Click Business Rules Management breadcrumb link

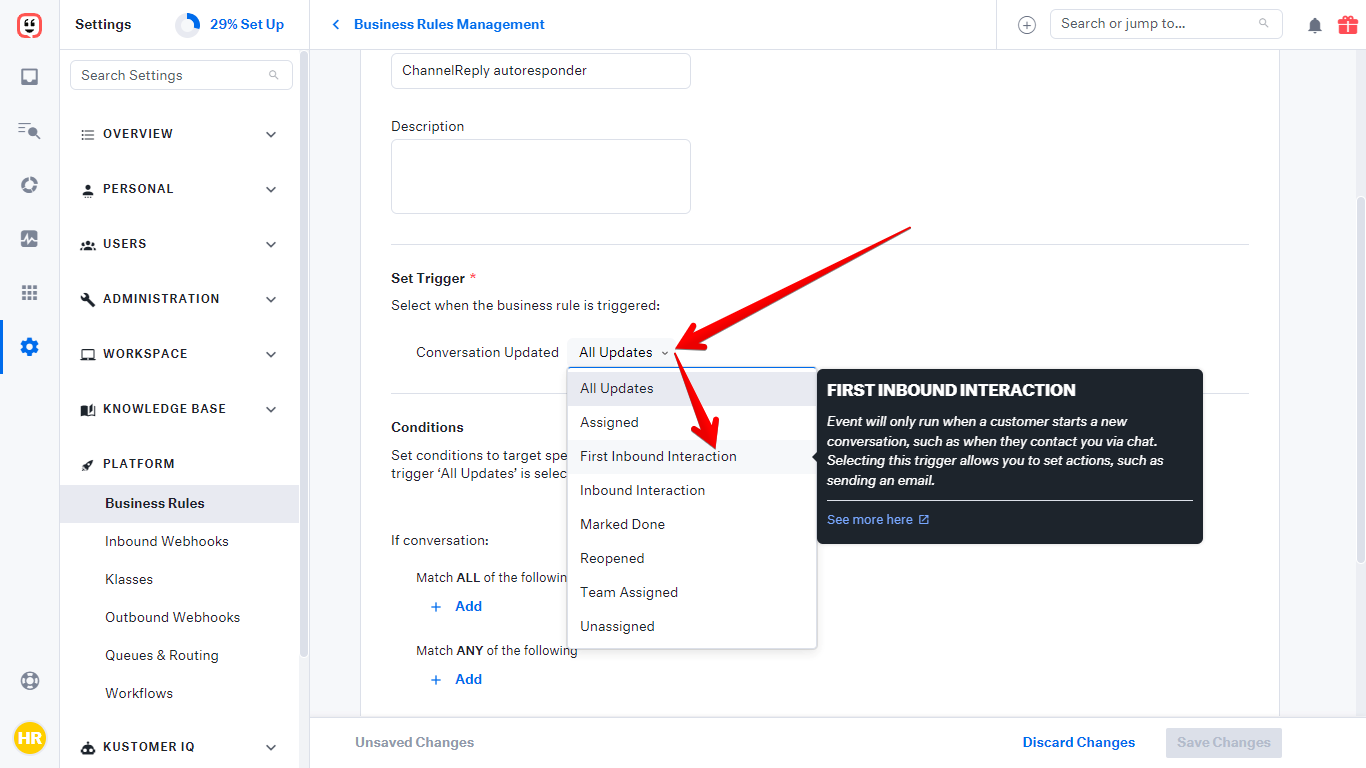pos(449,25)
